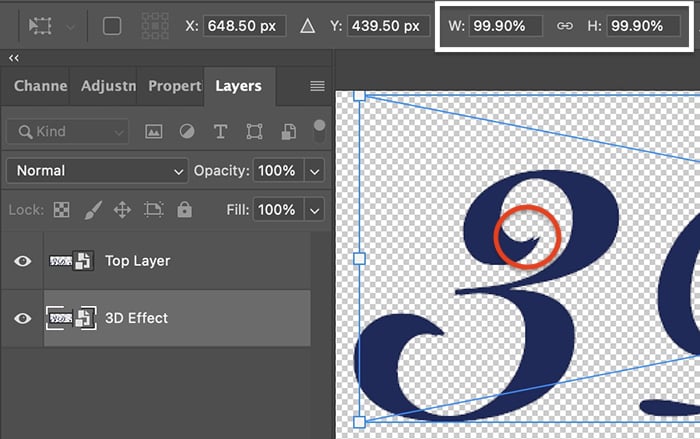The height and width of the screenshot is (439, 700).
Task: Hide the 3D Effect layer eye icon
Action: pyautogui.click(x=22, y=318)
